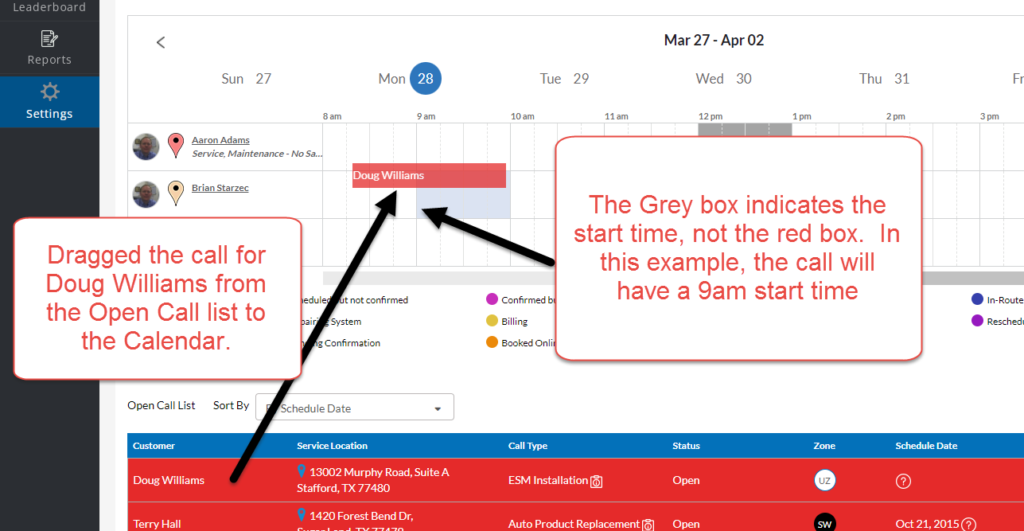Open the Reports section icon
The width and height of the screenshot is (1024, 531).
tap(49, 40)
